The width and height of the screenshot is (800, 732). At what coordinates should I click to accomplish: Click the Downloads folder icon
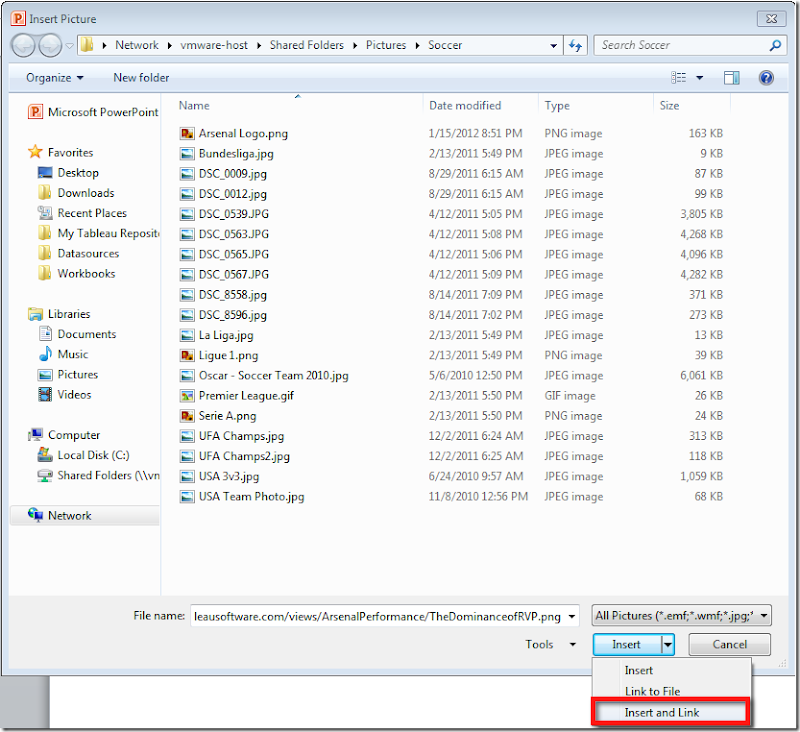point(45,192)
